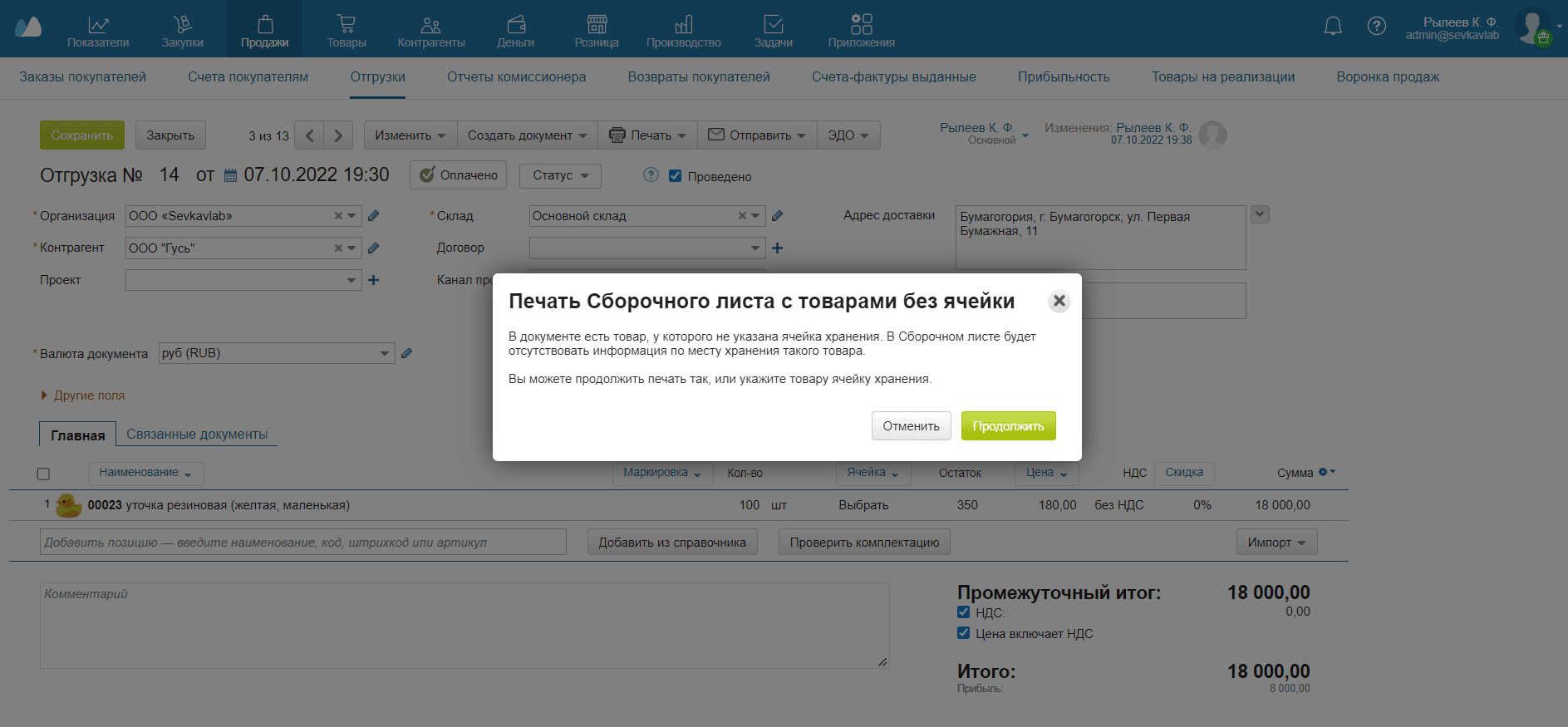This screenshot has height=727, width=1568.
Task: Open the Отправить dropdown
Action: click(757, 135)
